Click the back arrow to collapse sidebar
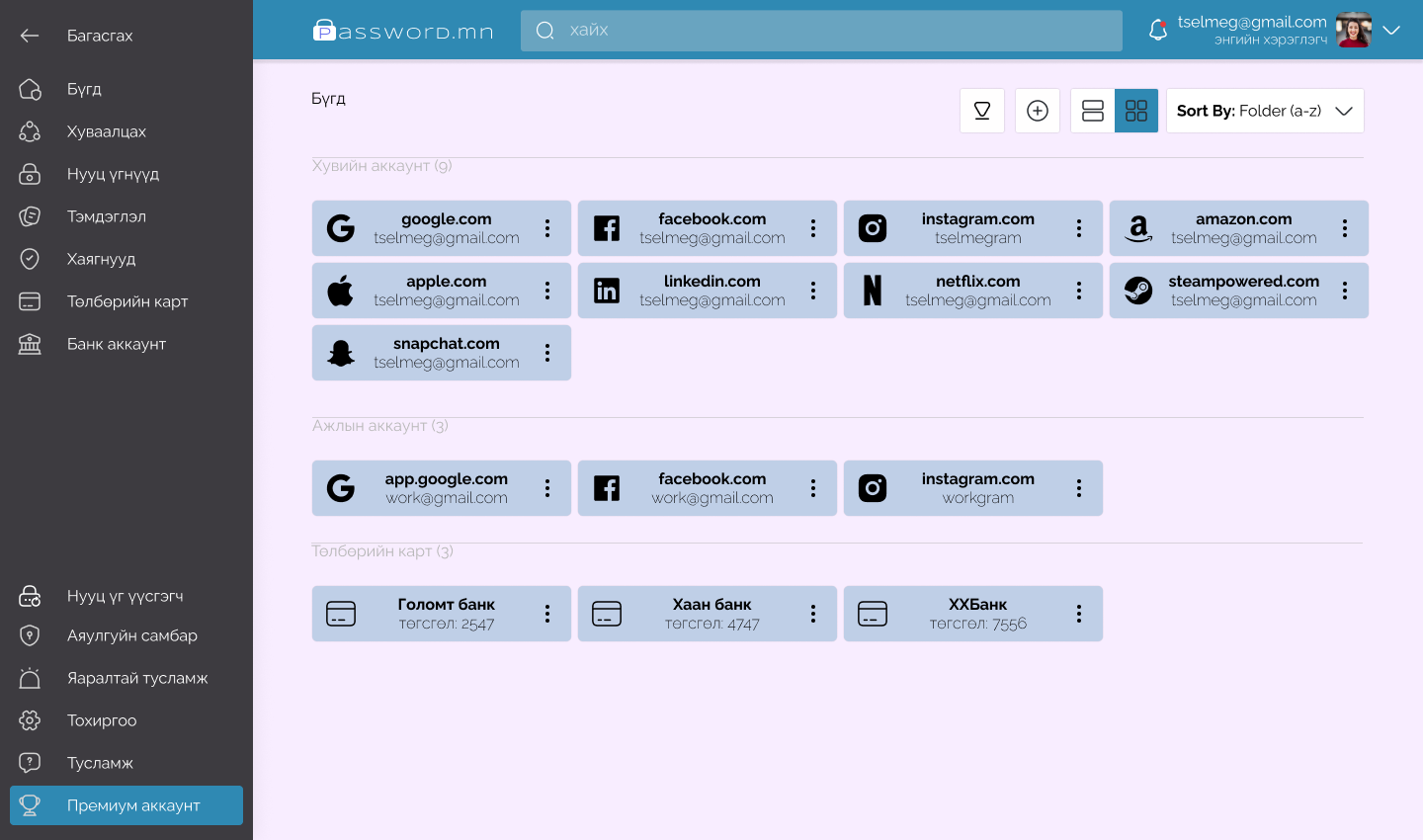The width and height of the screenshot is (1423, 840). point(30,36)
